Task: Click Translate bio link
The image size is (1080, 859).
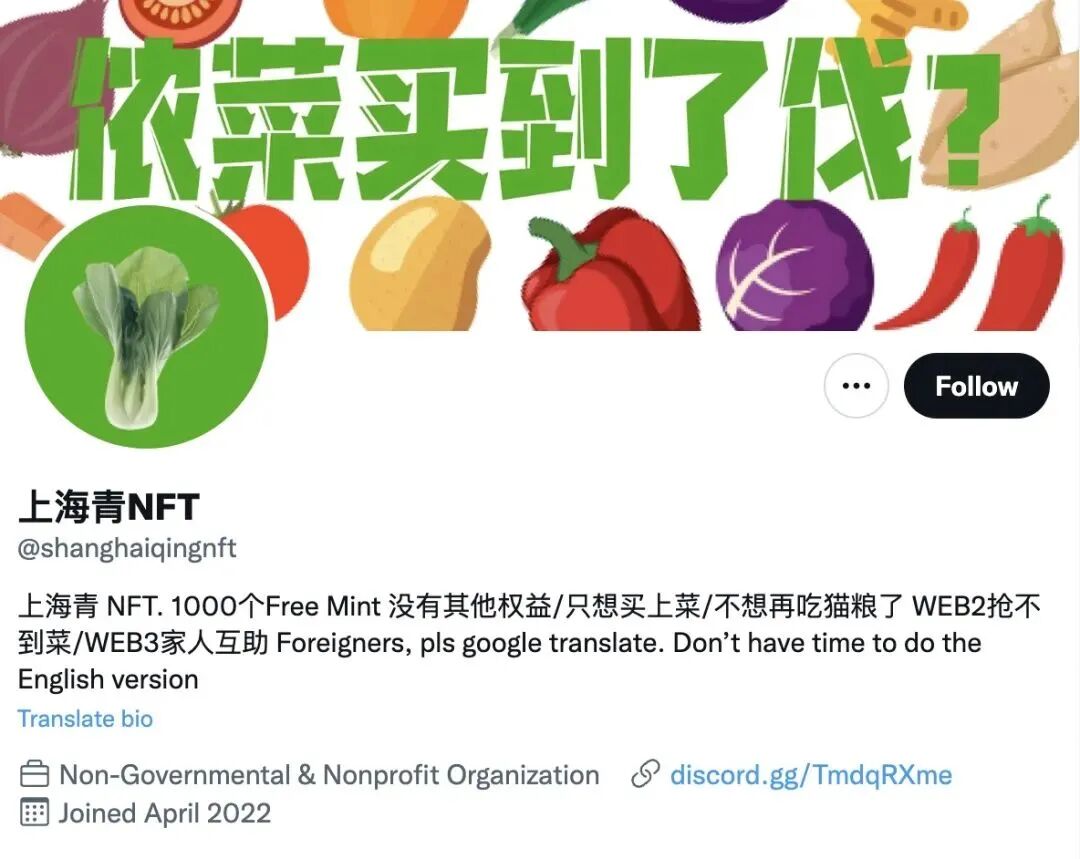Action: (x=85, y=718)
